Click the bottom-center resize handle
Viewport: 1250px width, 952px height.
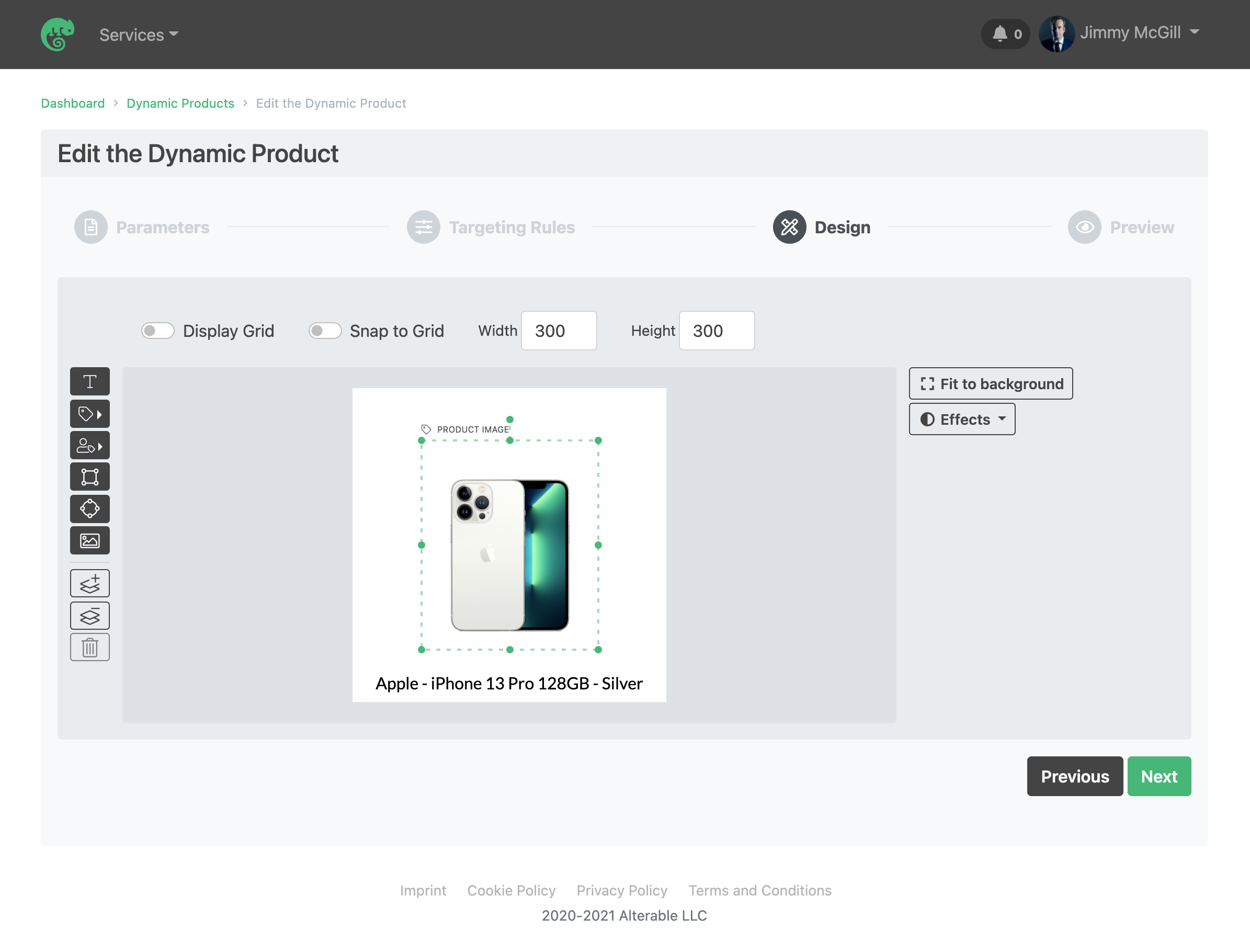coord(510,650)
